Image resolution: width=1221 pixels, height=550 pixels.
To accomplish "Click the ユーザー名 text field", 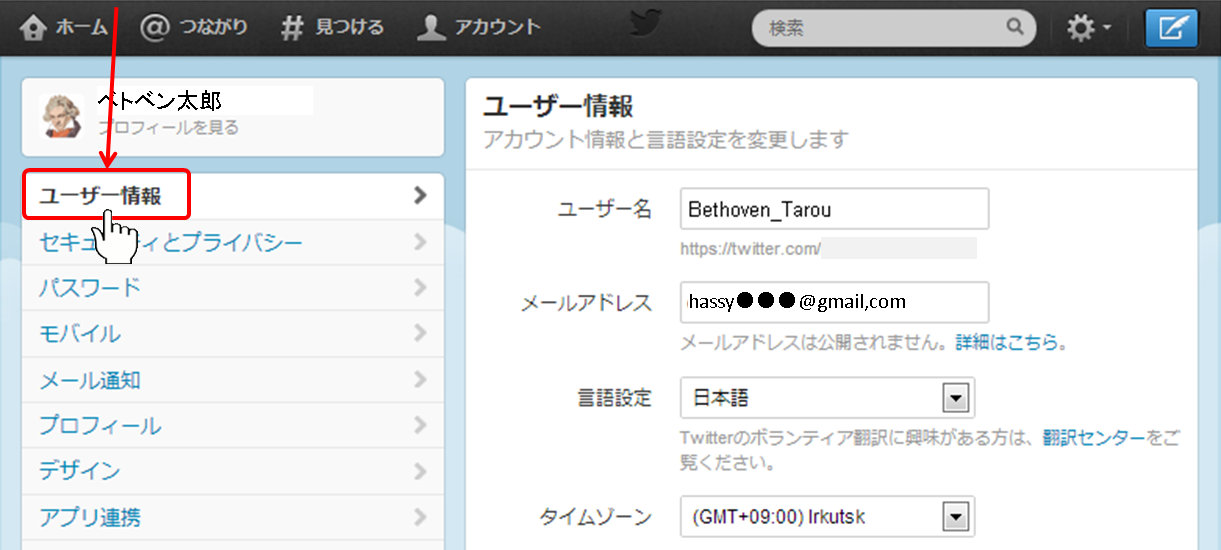I will (833, 209).
